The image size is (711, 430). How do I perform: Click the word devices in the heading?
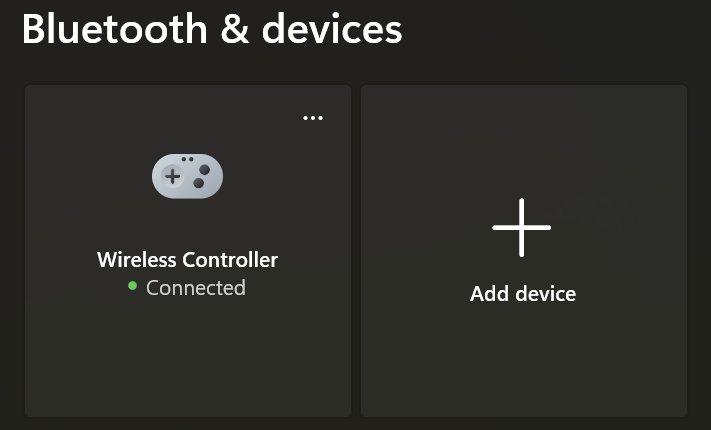pos(332,29)
